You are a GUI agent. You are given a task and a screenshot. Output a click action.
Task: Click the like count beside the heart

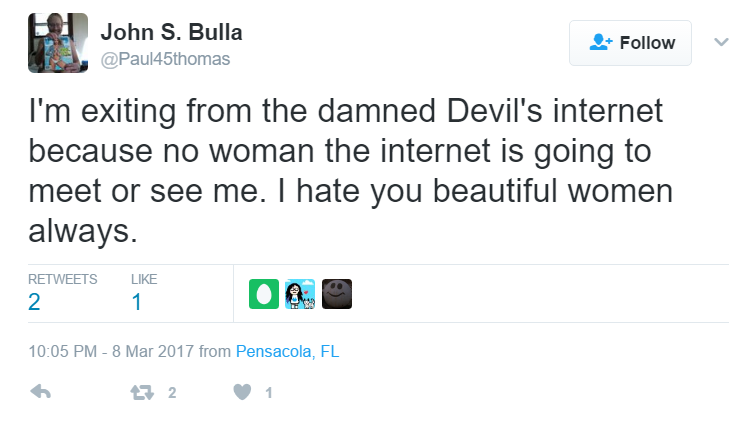click(x=269, y=393)
